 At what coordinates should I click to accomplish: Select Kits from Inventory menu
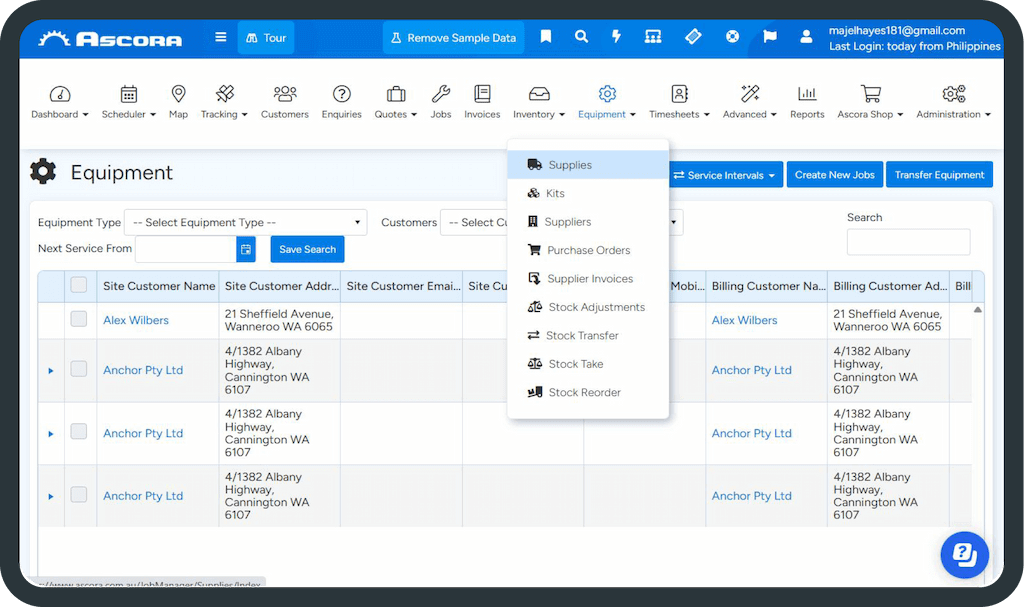click(x=588, y=193)
